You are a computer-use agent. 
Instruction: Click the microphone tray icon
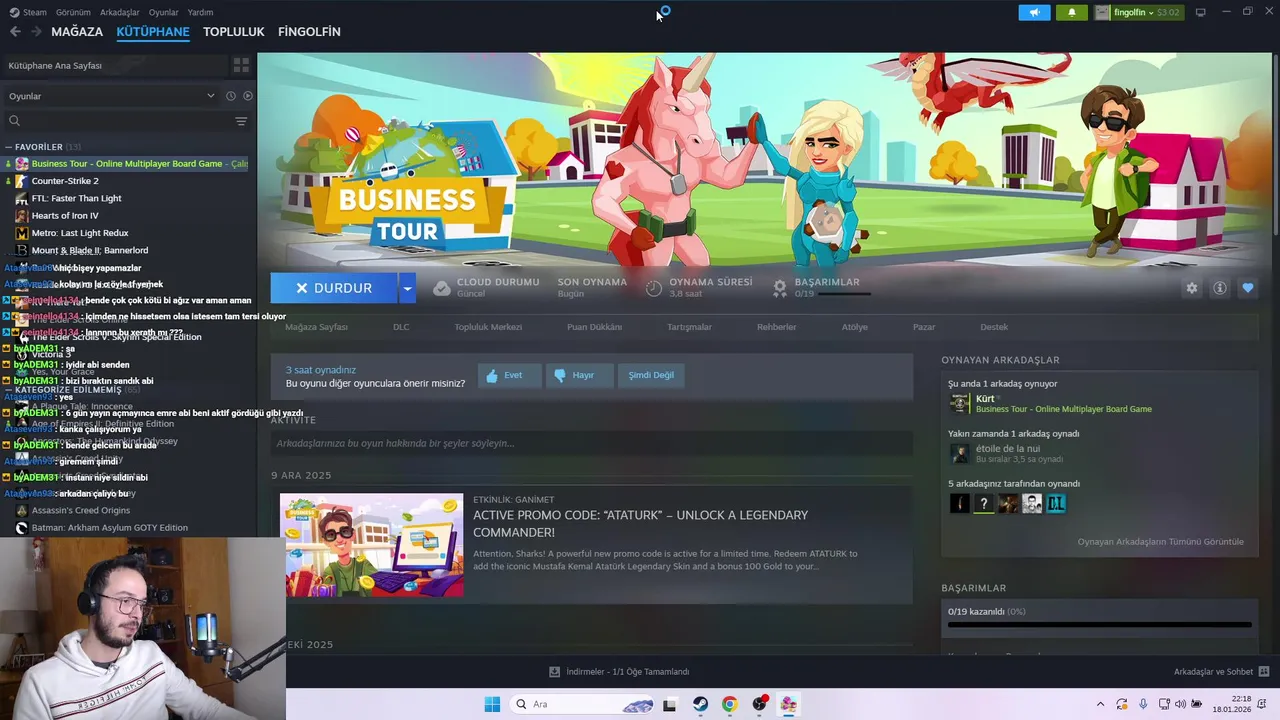1143,704
